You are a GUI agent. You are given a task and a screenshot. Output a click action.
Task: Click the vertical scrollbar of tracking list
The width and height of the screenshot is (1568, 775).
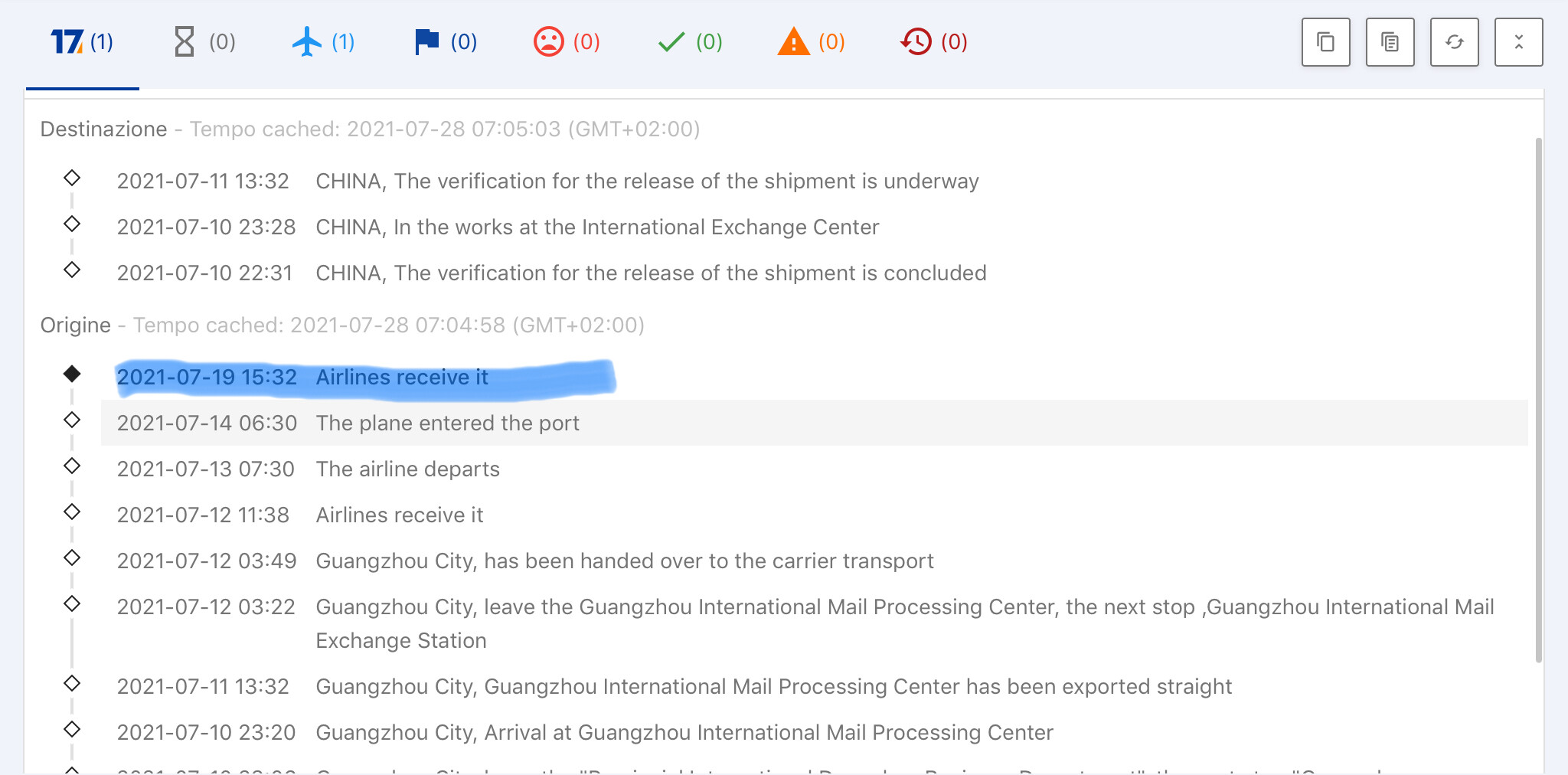[x=1538, y=400]
